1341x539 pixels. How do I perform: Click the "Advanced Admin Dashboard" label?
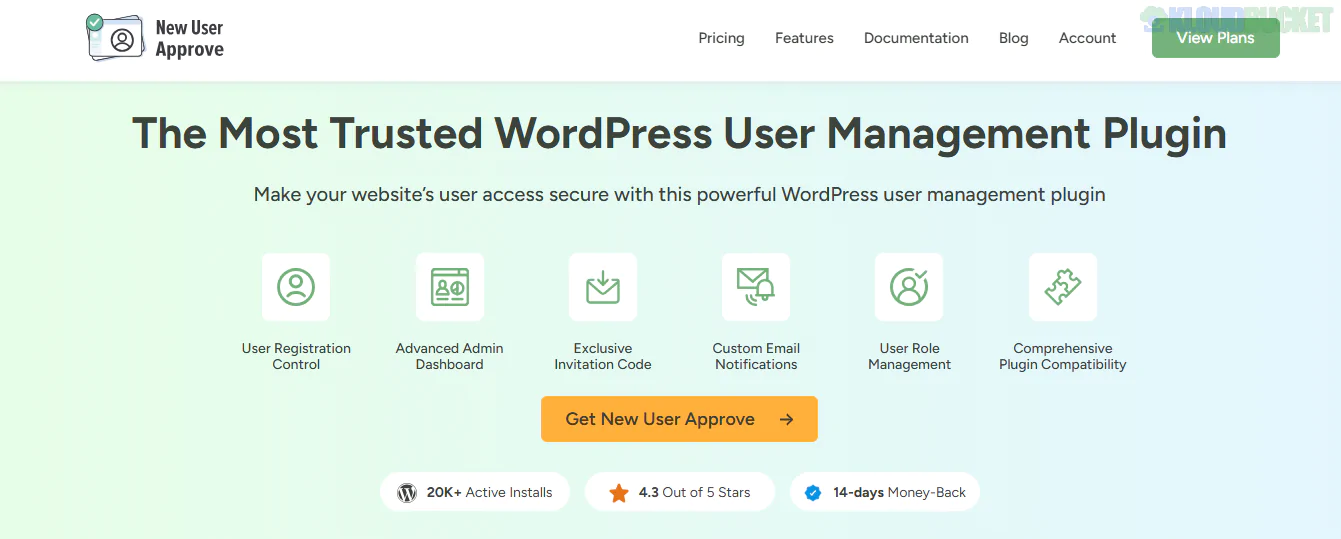click(450, 357)
